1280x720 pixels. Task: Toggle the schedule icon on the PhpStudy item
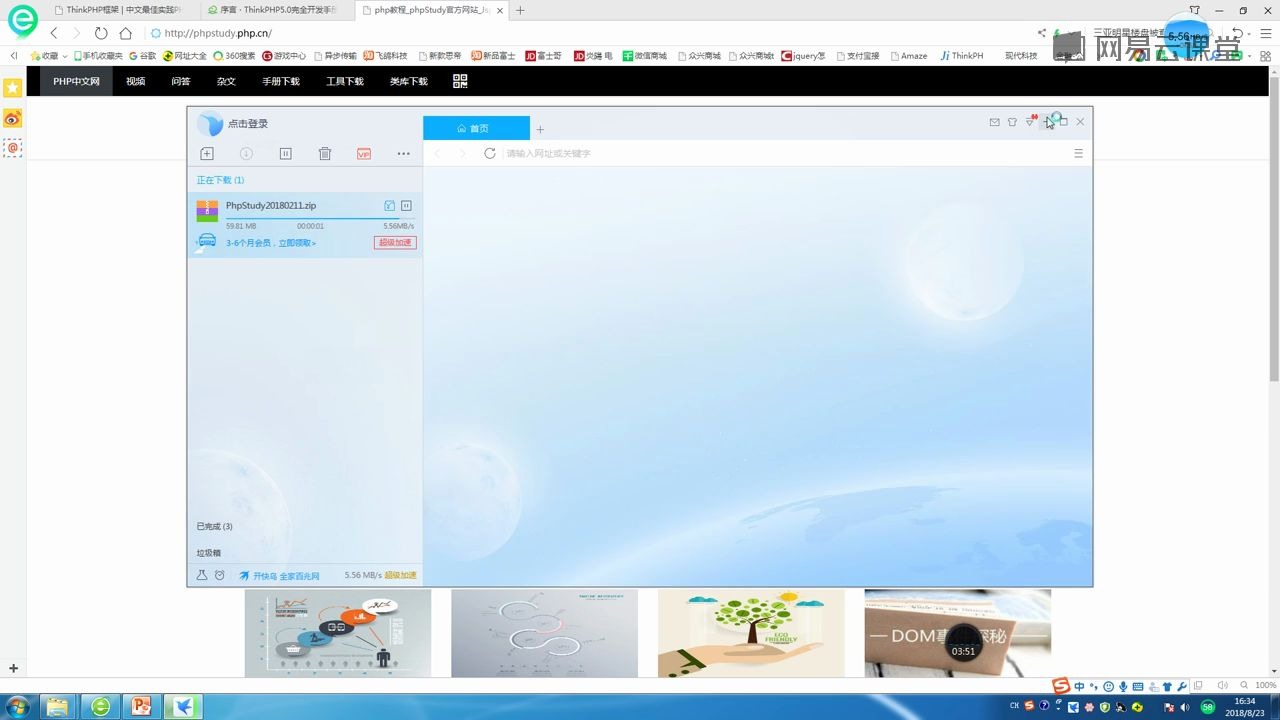pyautogui.click(x=389, y=205)
